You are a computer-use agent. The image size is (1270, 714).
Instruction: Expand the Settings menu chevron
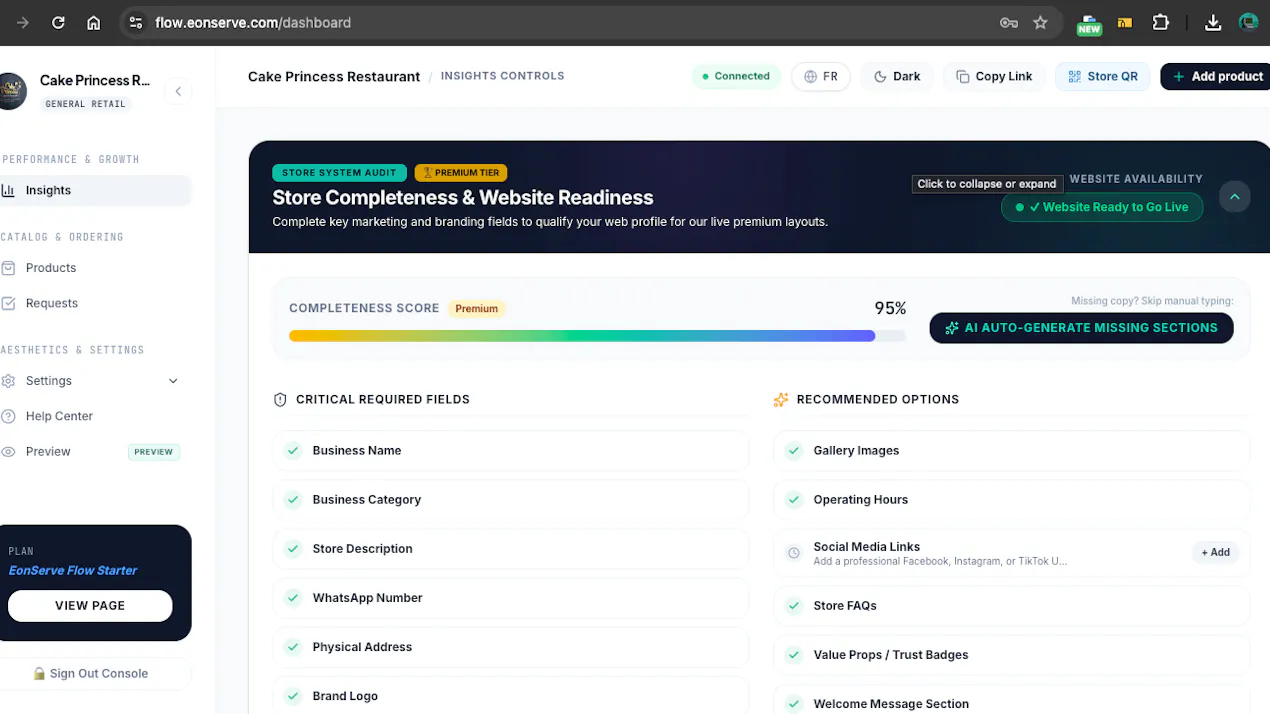(x=173, y=381)
